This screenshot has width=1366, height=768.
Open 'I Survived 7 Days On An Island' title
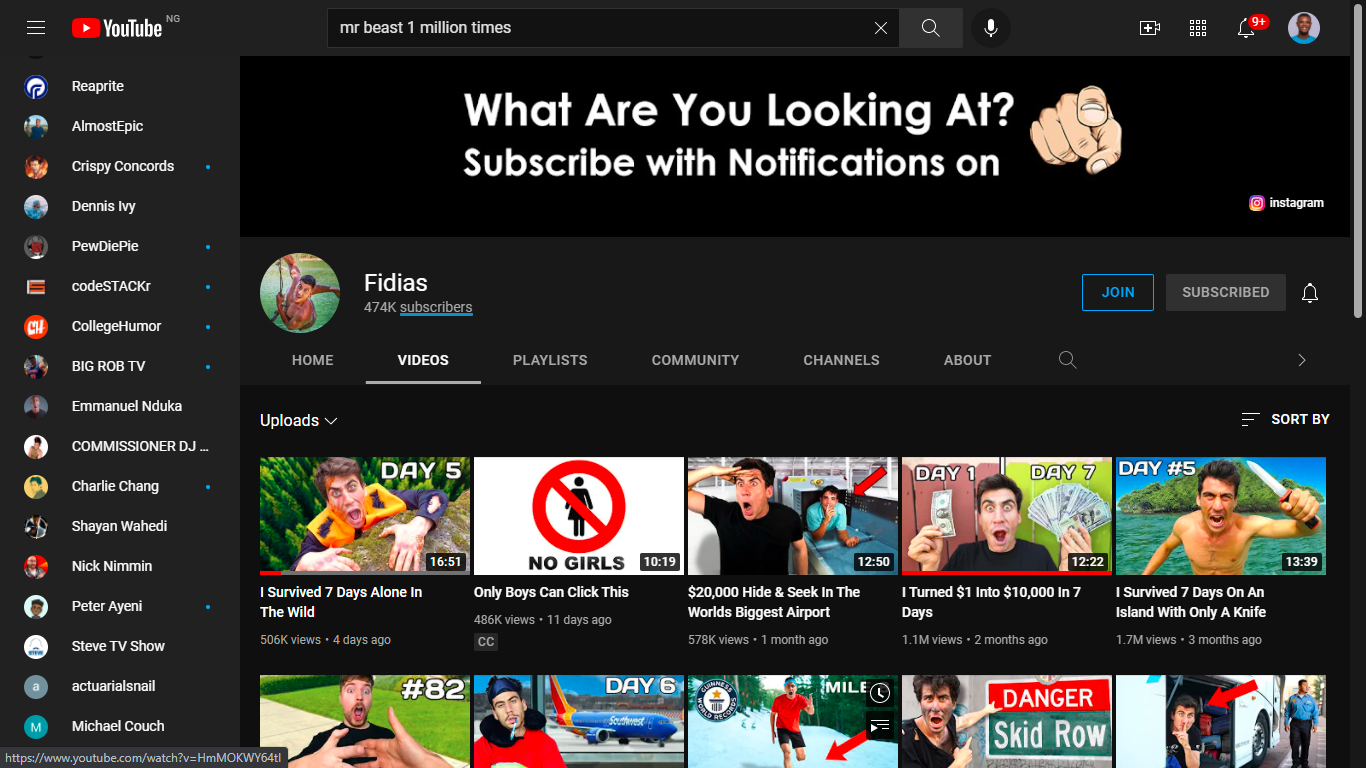1191,602
